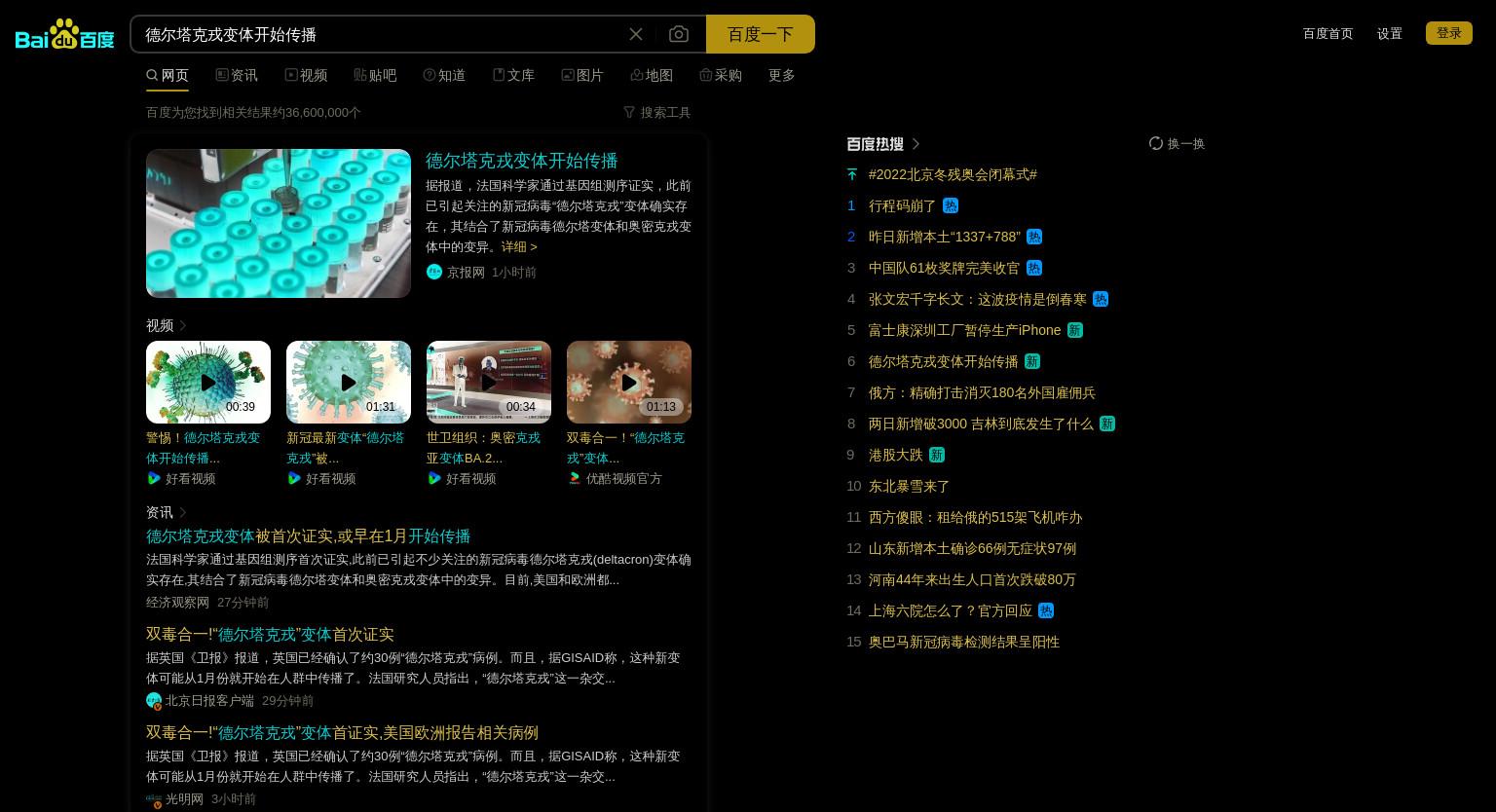This screenshot has height=812, width=1496.
Task: Click into the search input field
Action: click(x=380, y=34)
